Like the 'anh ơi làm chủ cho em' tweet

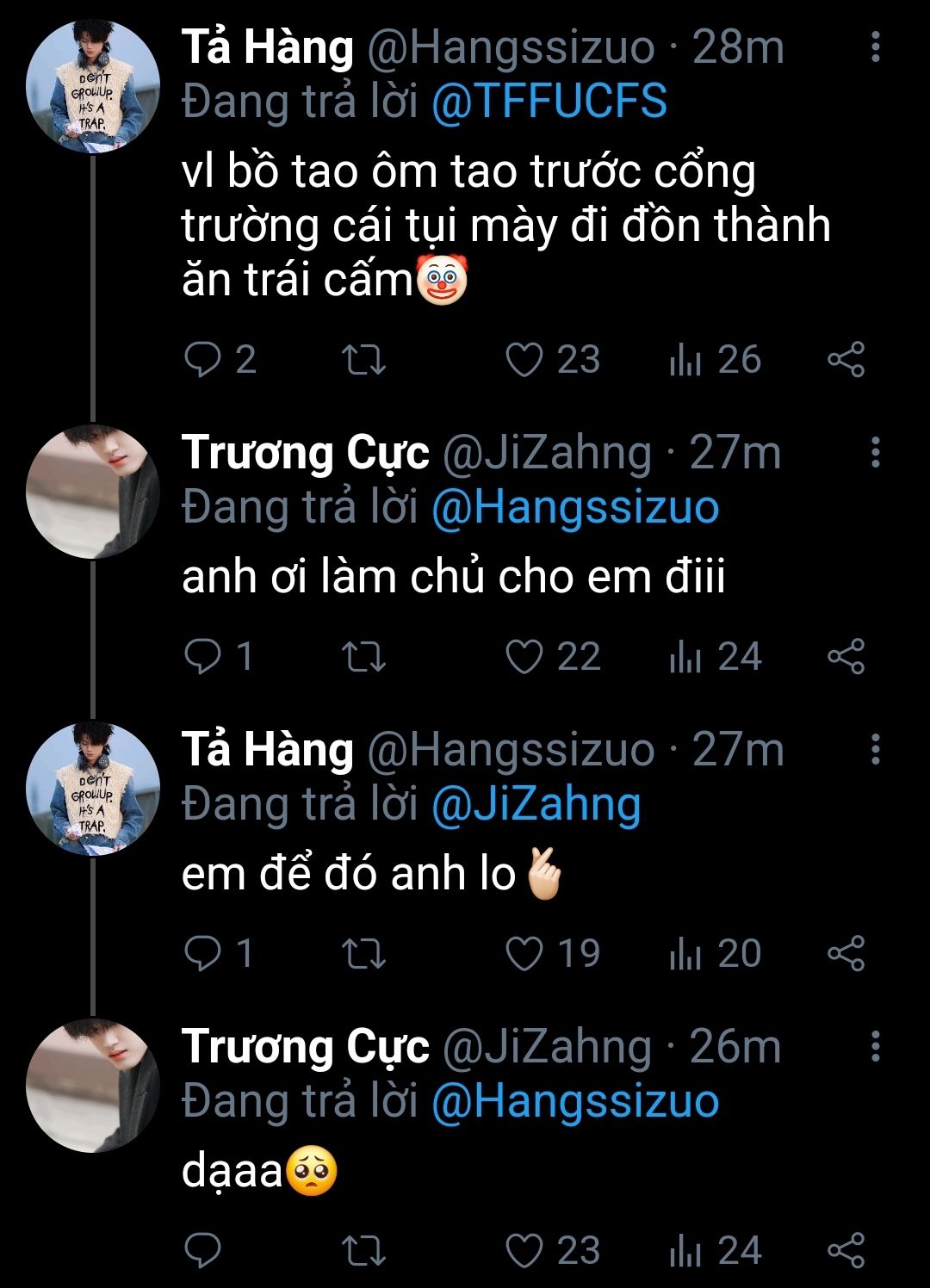pos(524,657)
